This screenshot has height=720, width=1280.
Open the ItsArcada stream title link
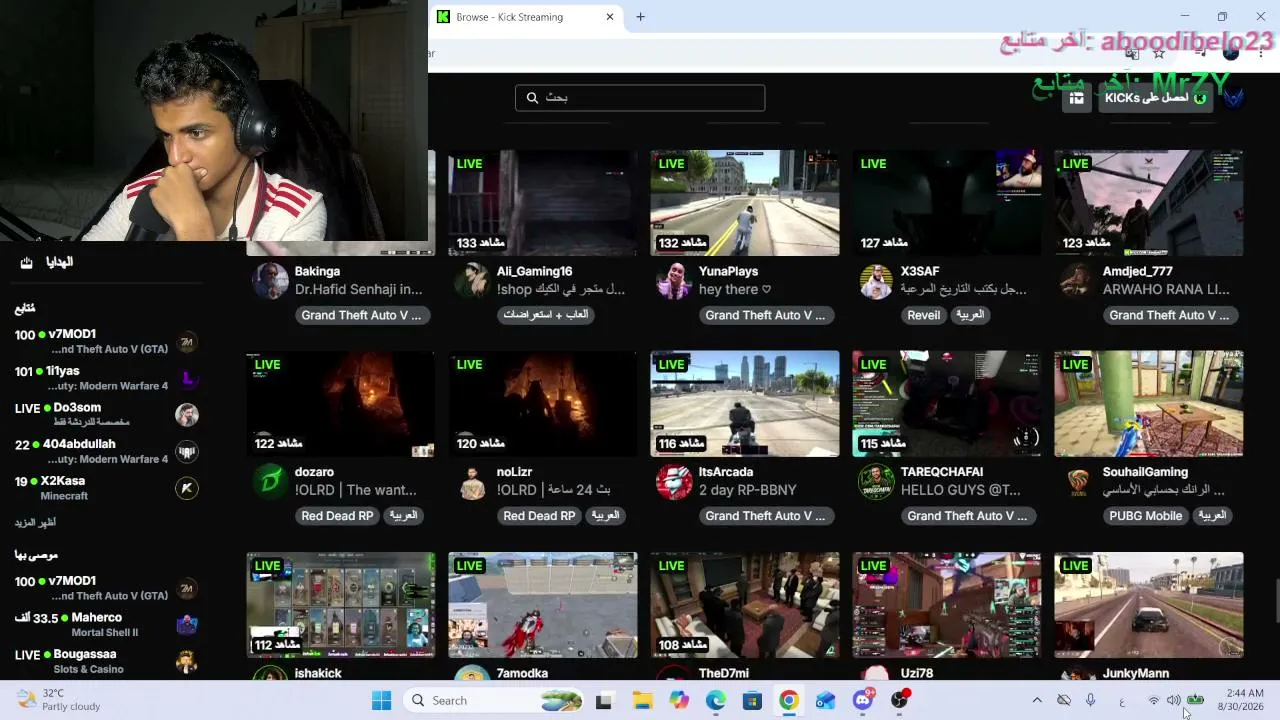pyautogui.click(x=748, y=490)
